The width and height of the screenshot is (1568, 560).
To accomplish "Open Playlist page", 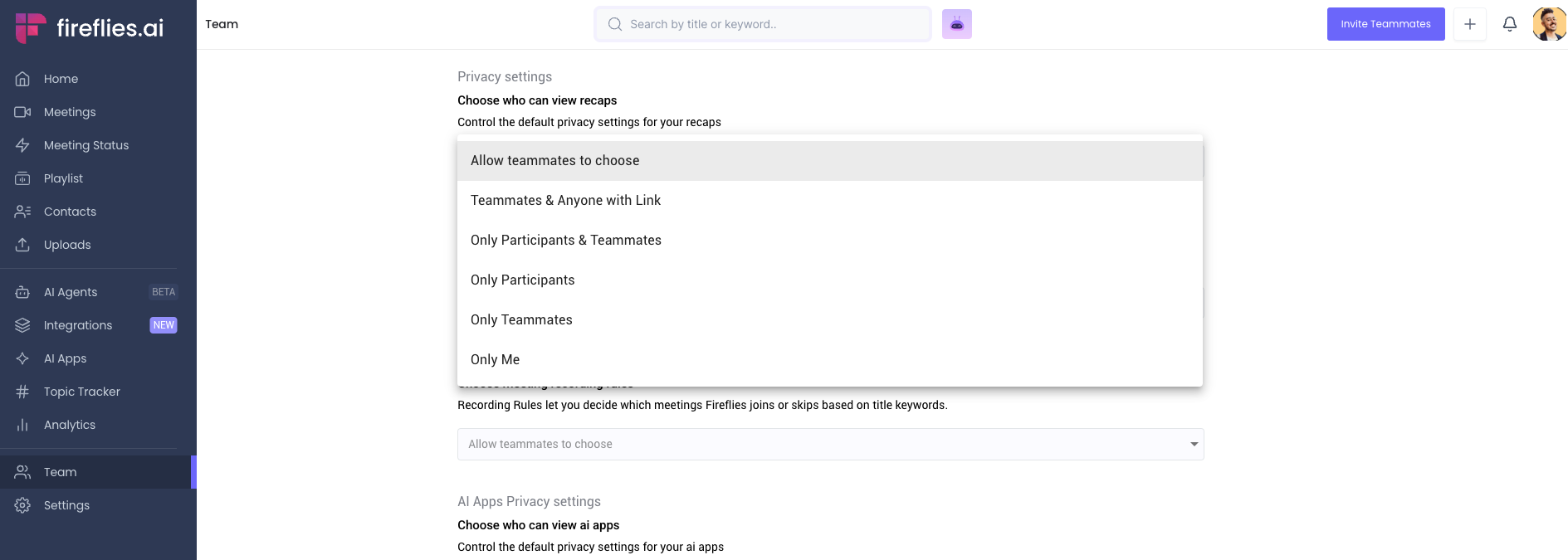I will (x=63, y=178).
